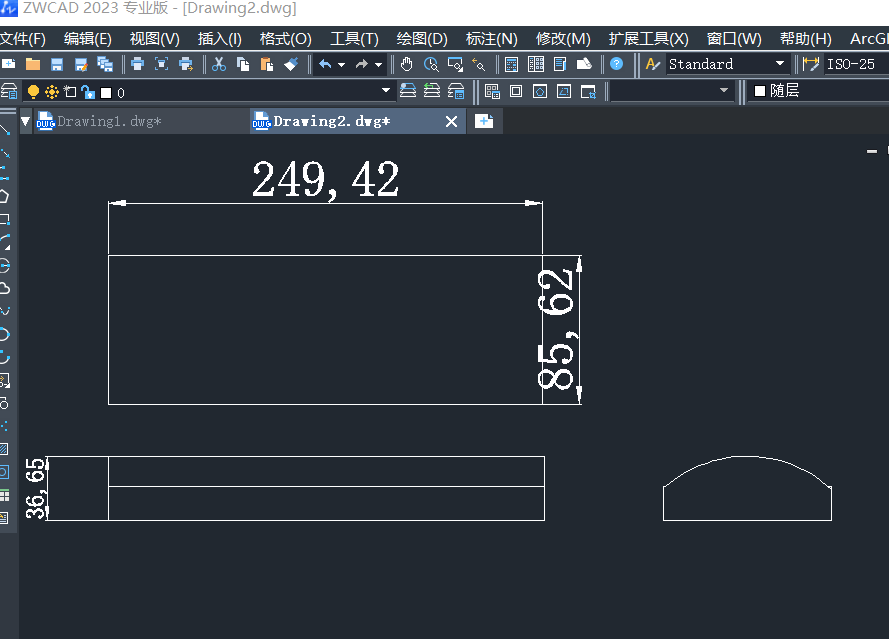Click the Layer Previous icon
The width and height of the screenshot is (889, 639).
point(432,91)
